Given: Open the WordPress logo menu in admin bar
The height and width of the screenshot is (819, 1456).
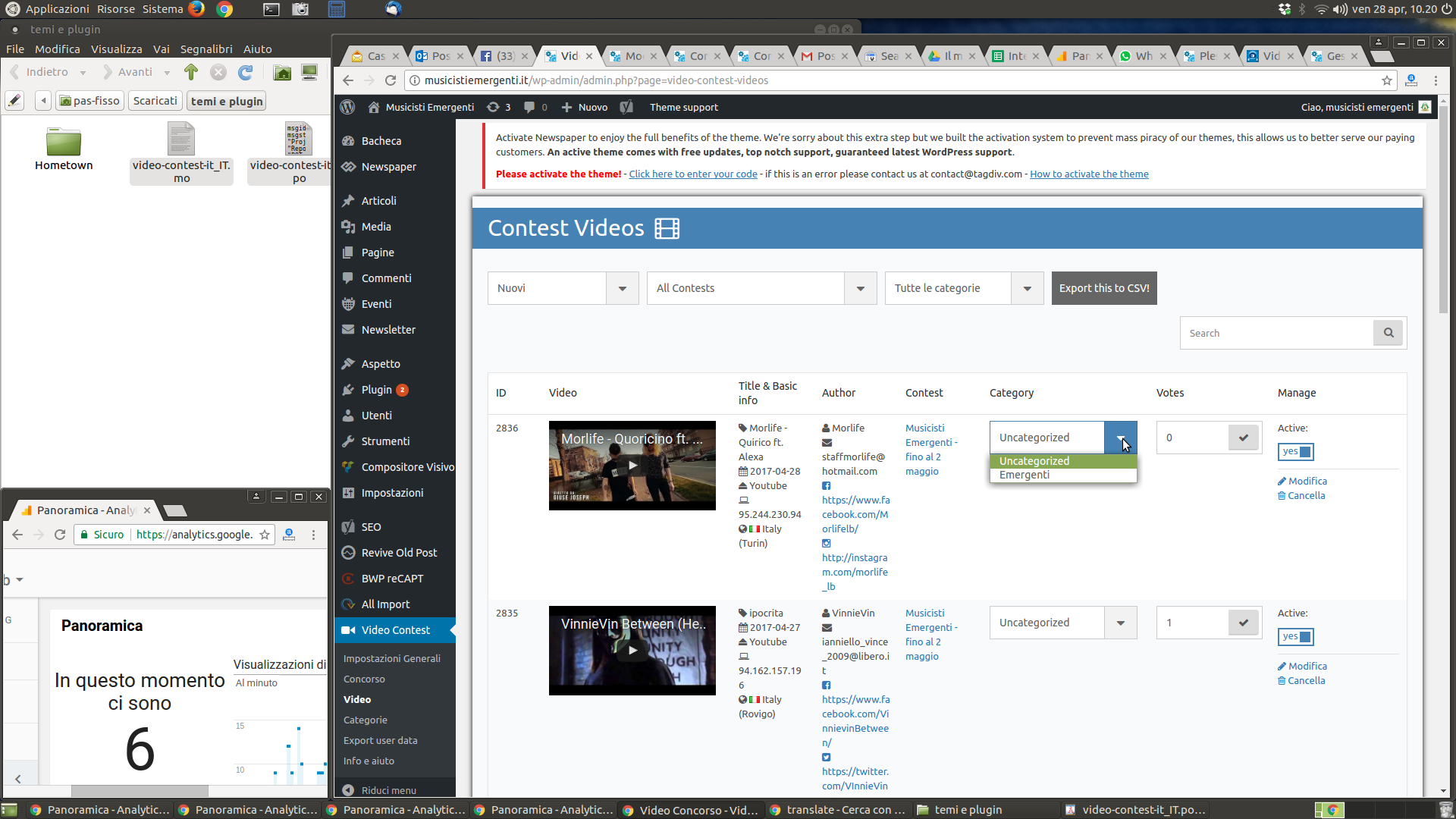Looking at the screenshot, I should pos(347,107).
